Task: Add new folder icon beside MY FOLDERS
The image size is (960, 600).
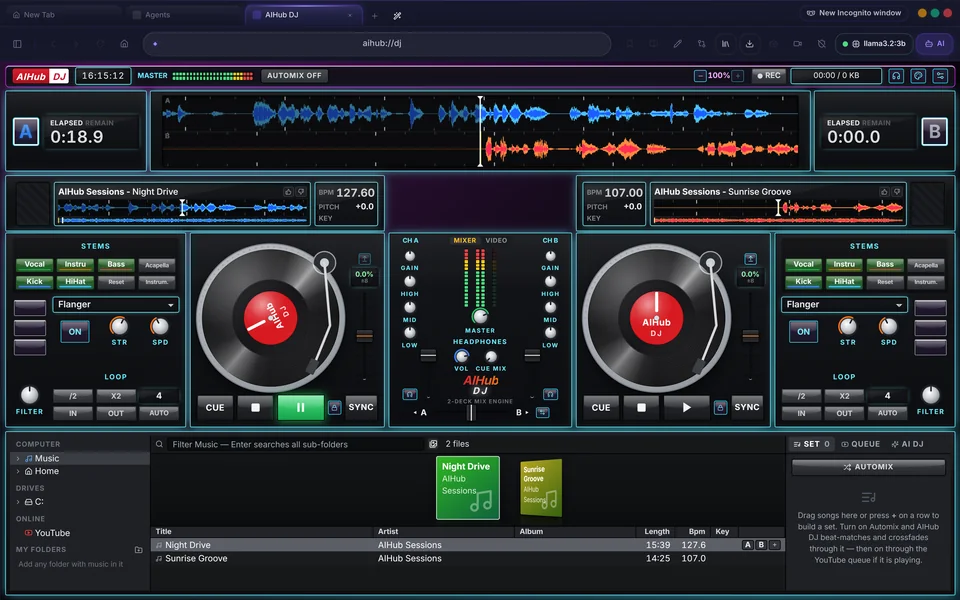Action: click(138, 550)
